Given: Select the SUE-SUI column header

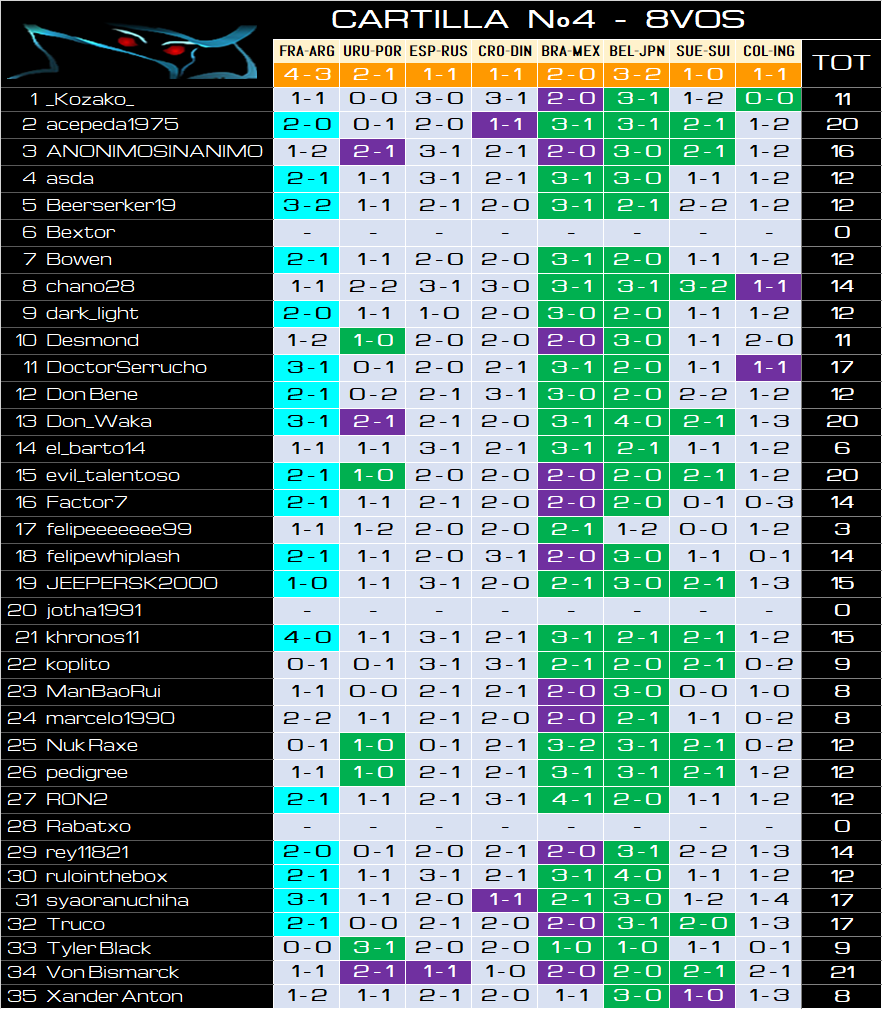Looking at the screenshot, I should point(703,51).
